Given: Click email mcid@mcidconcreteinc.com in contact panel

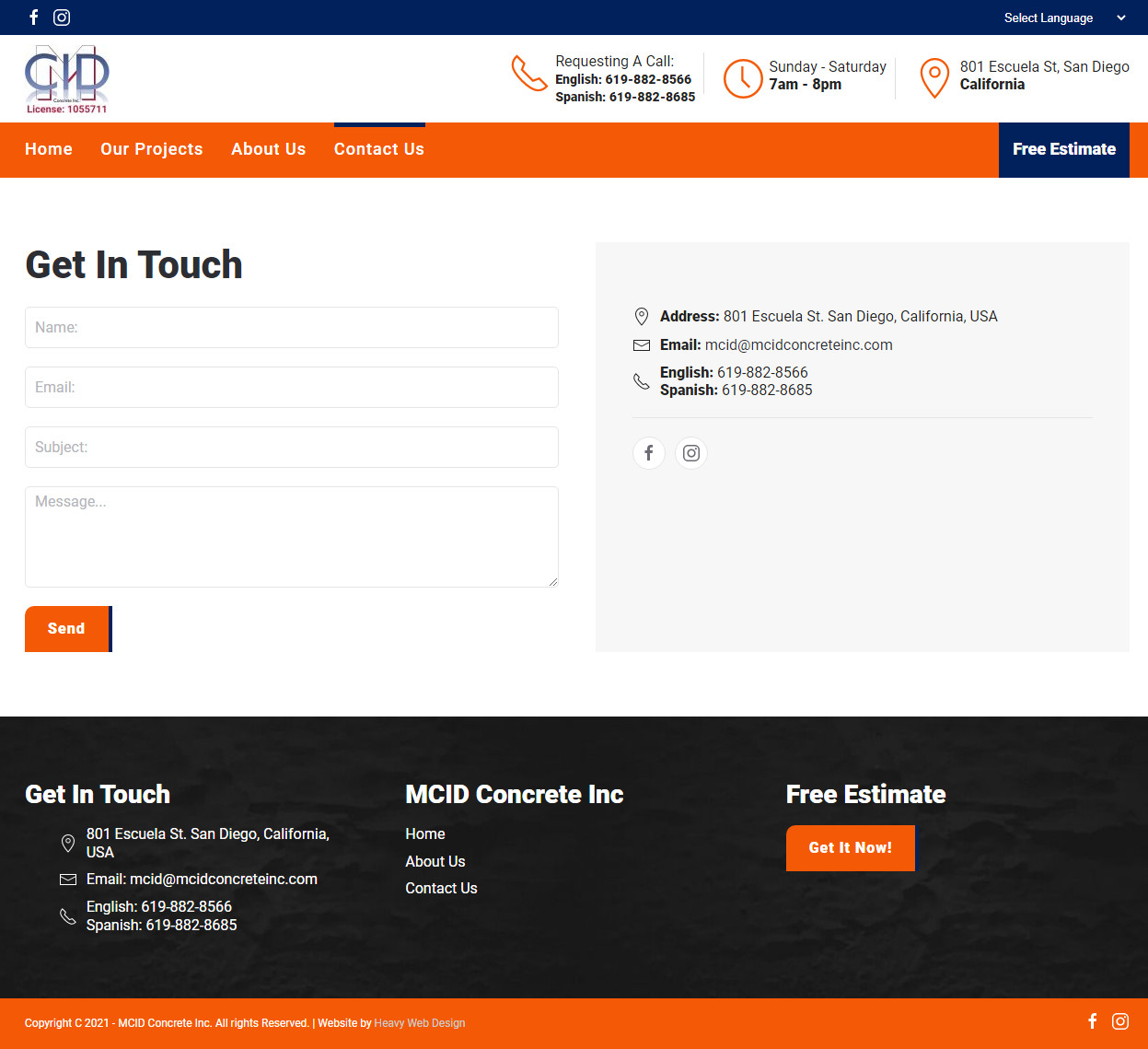Looking at the screenshot, I should tap(799, 344).
